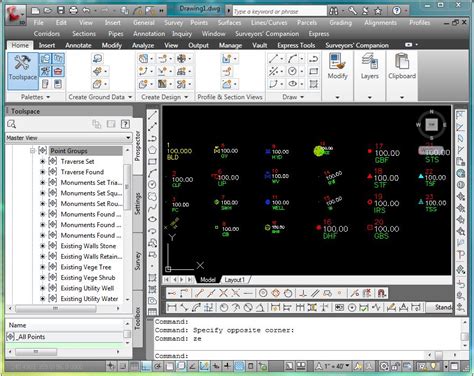Toggle Ortho mode in status bar

click(x=146, y=366)
